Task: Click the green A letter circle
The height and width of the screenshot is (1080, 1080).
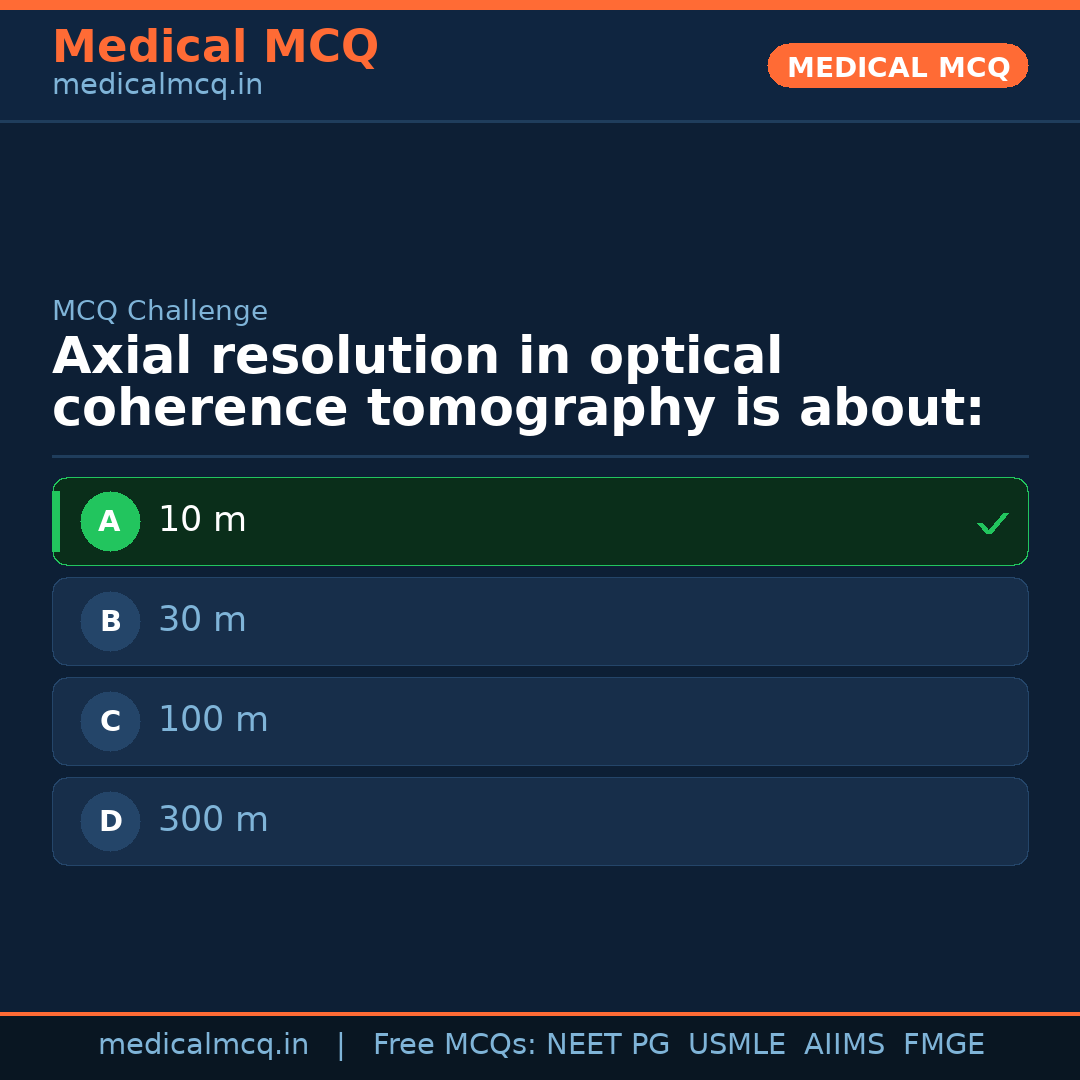Action: point(110,521)
